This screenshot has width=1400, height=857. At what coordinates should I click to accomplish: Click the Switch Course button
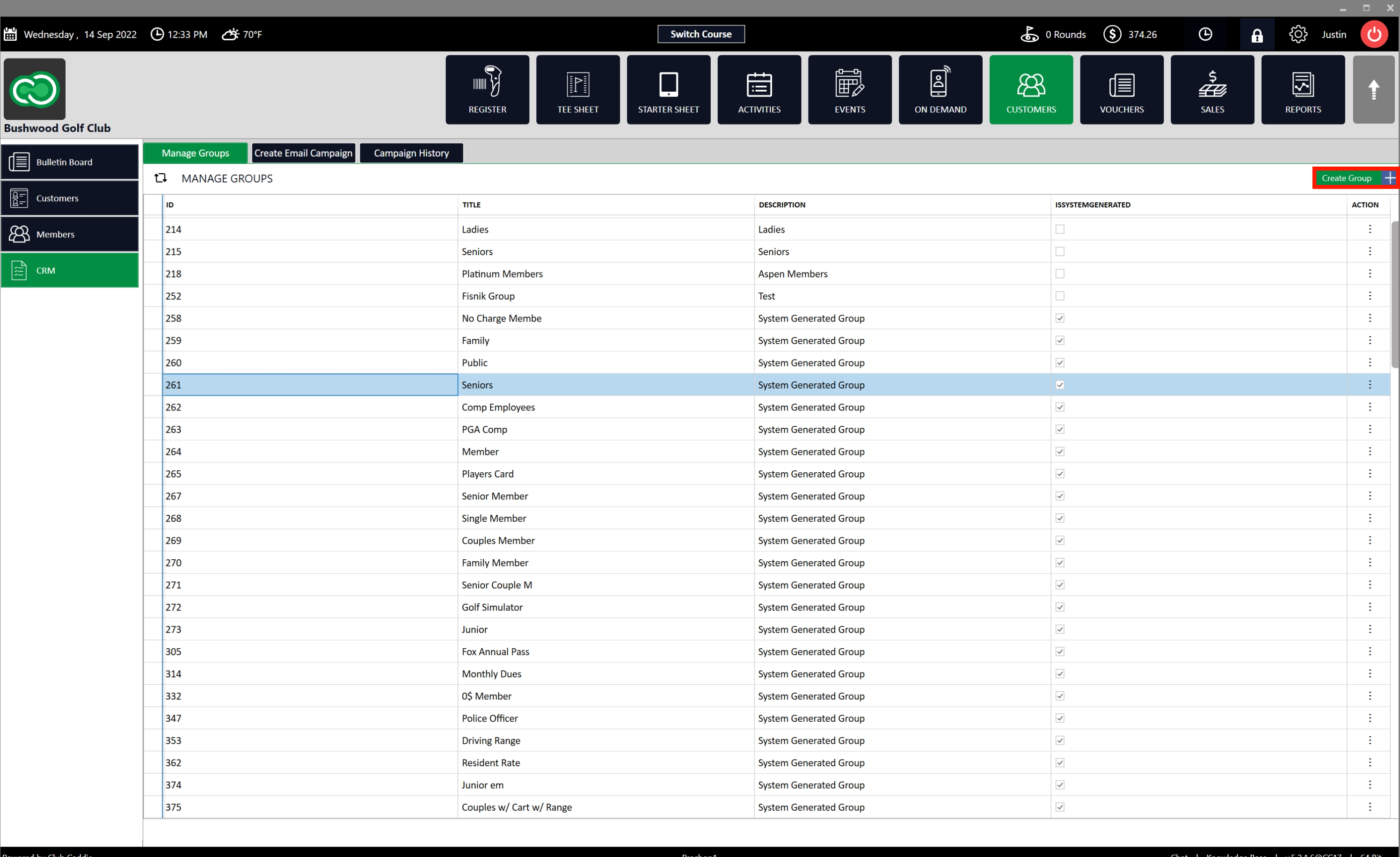click(700, 34)
